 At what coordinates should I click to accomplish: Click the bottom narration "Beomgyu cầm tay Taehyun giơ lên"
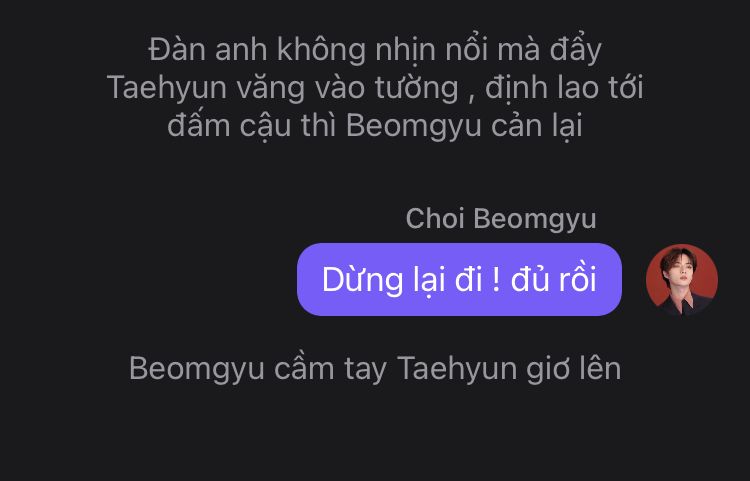pos(375,369)
